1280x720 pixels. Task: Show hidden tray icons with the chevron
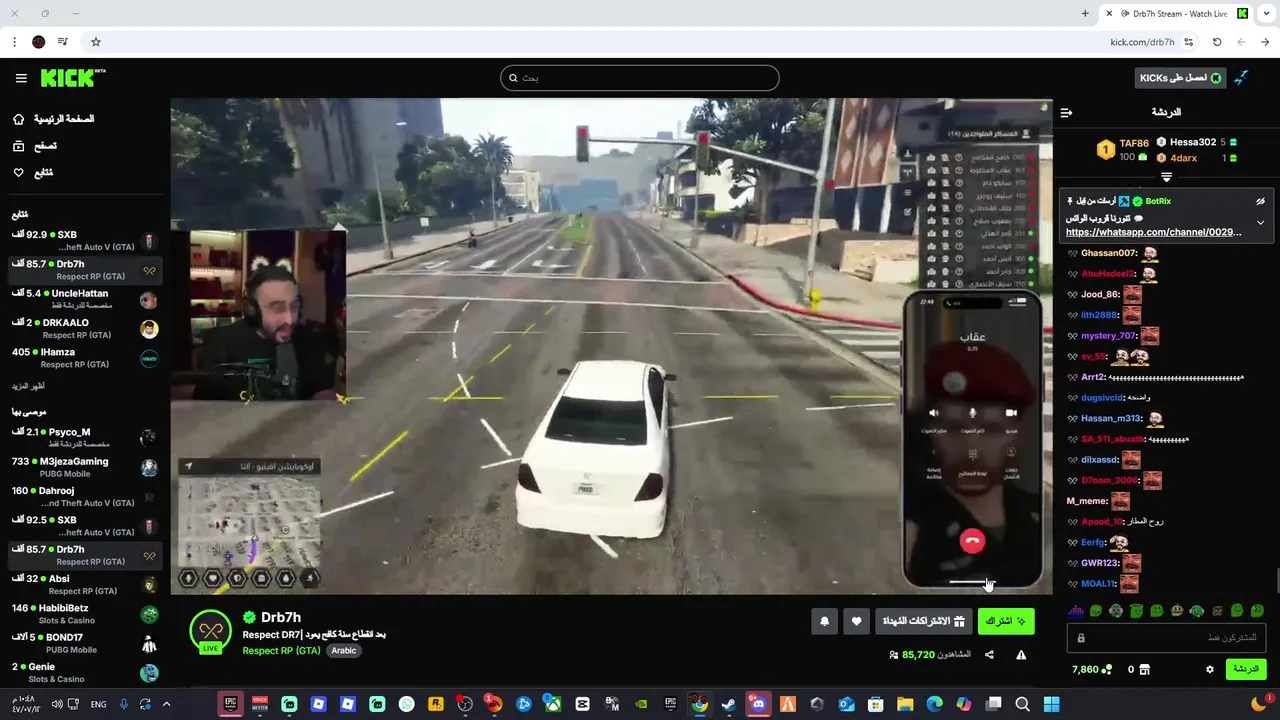(166, 704)
